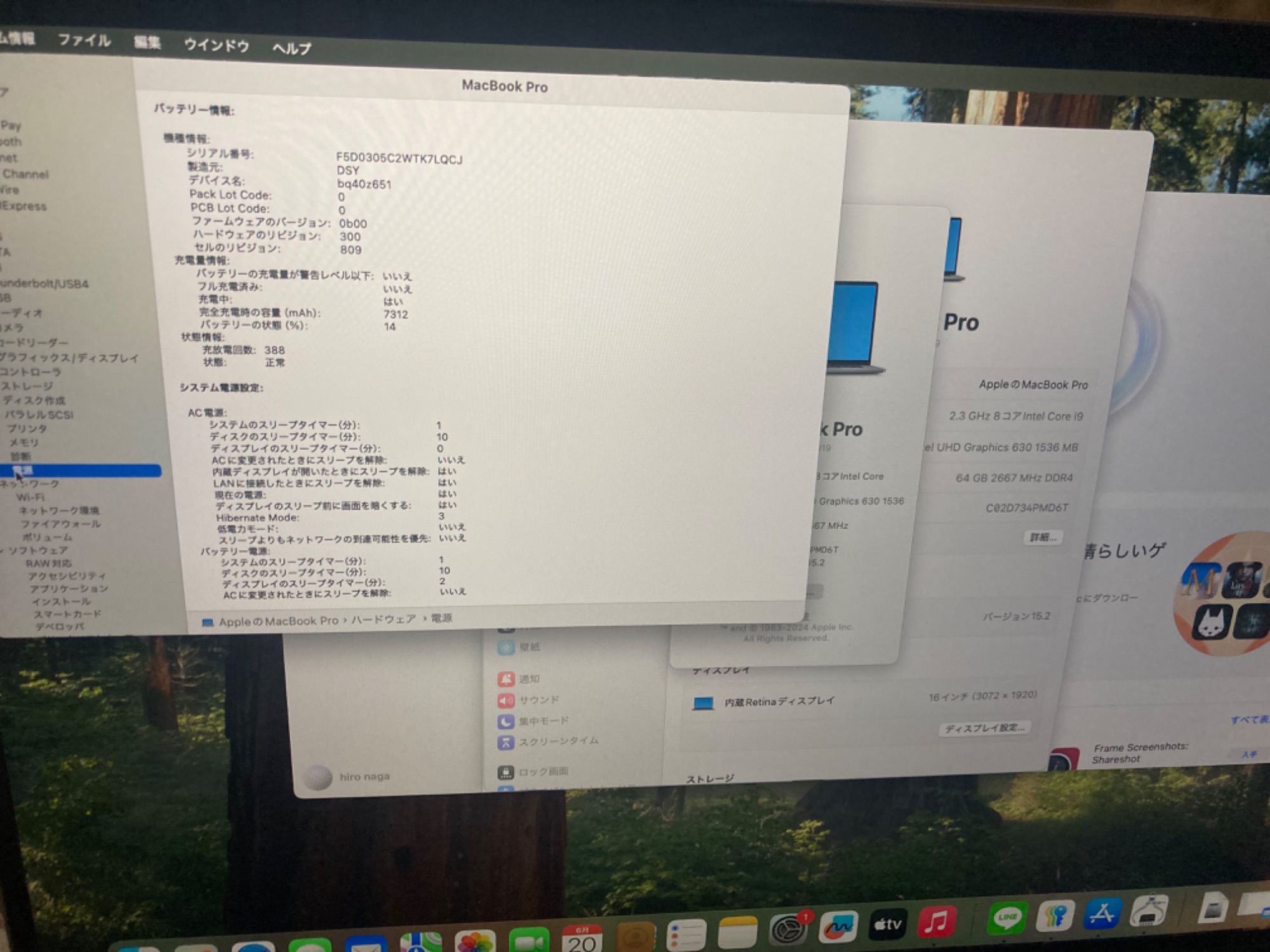
Task: Open サウンド in System Settings sidebar
Action: (528, 700)
